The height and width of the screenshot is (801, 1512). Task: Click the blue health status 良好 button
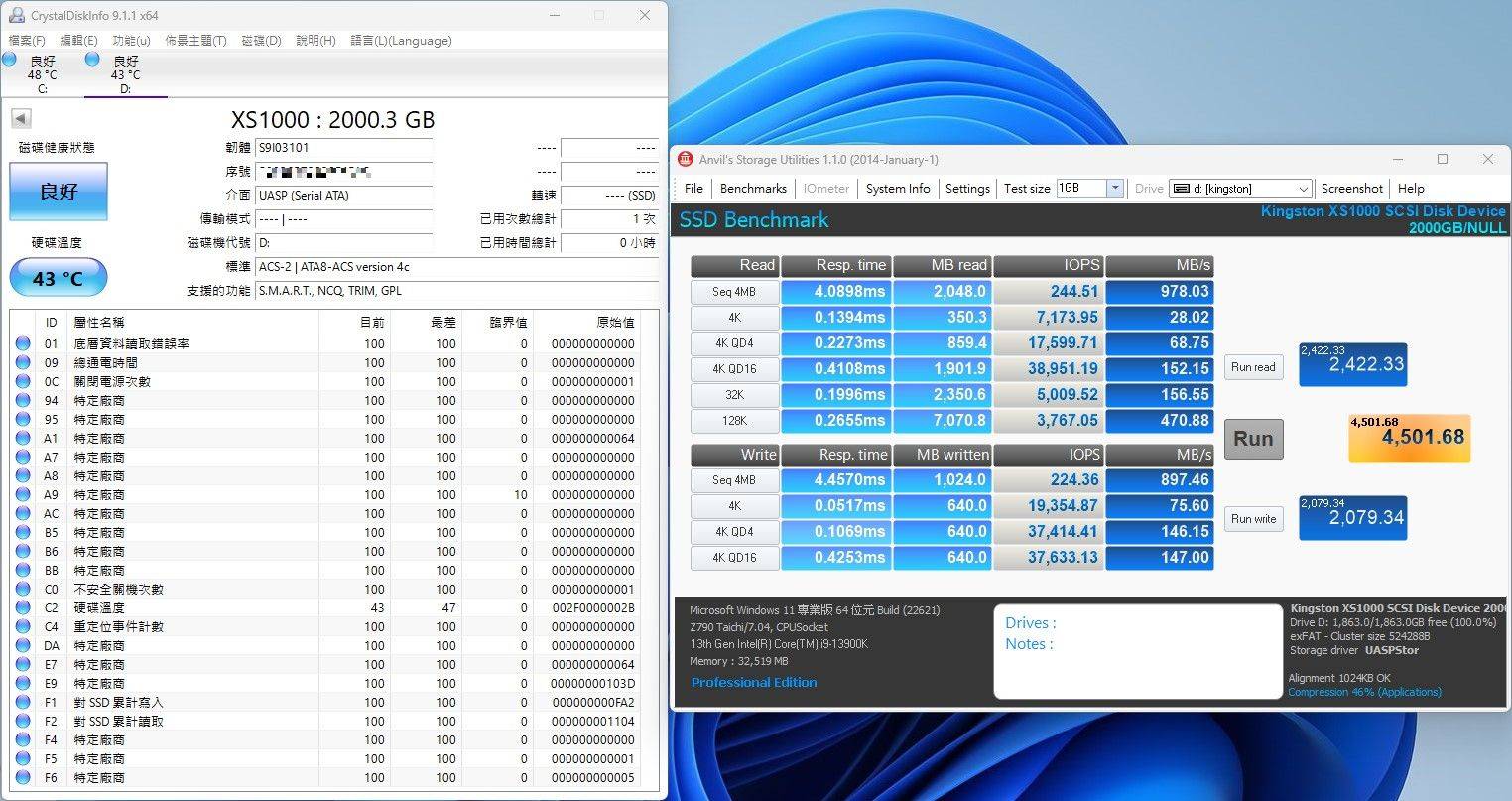pos(59,192)
